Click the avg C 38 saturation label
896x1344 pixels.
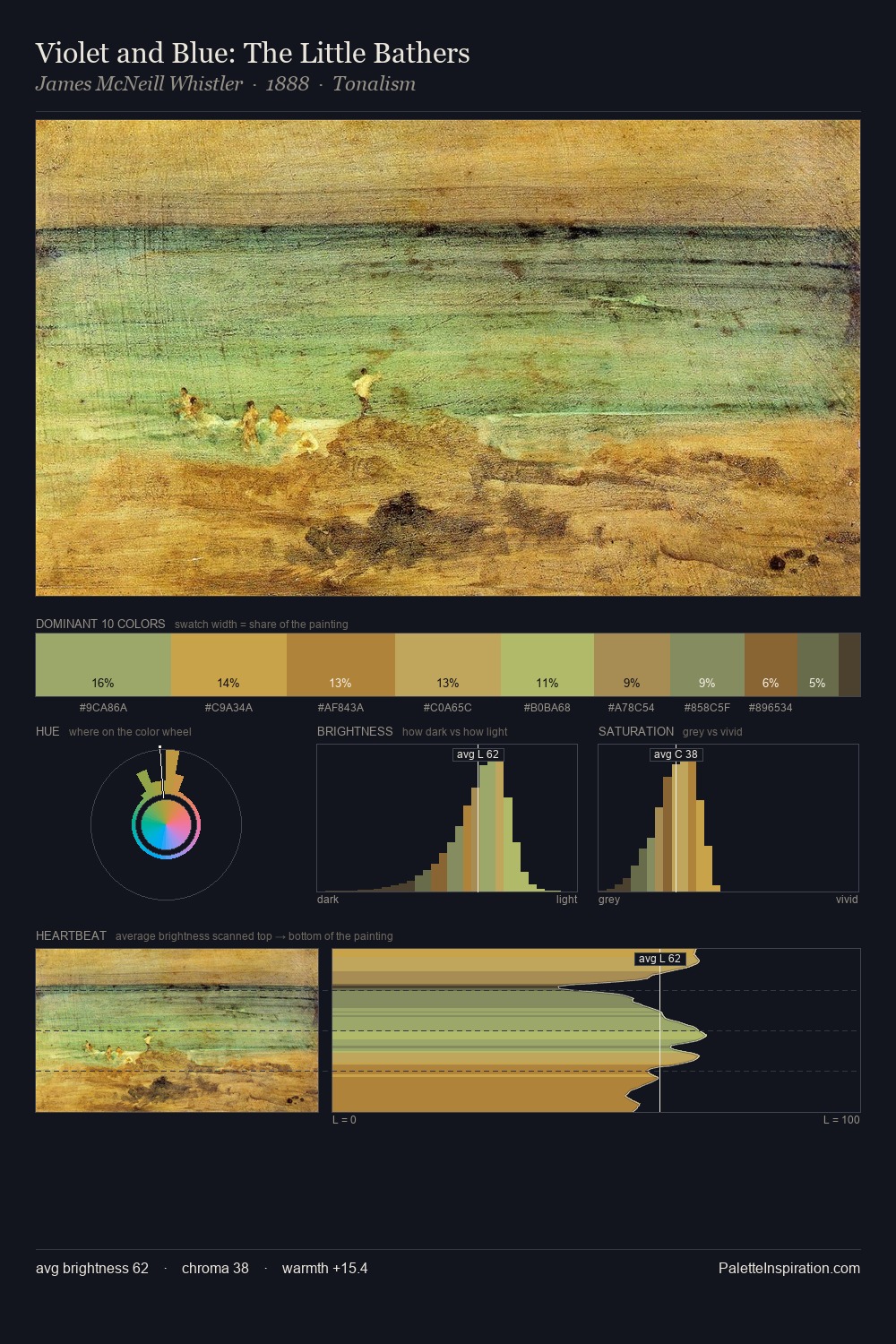(x=676, y=754)
